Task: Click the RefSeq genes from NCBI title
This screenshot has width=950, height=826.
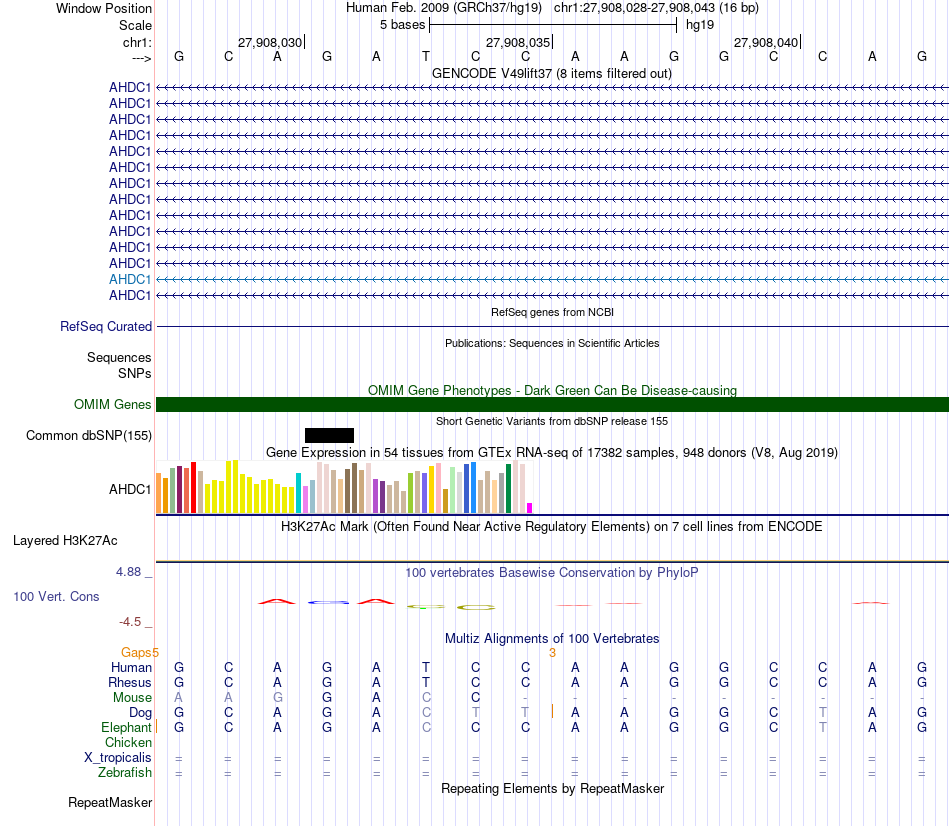Action: click(552, 312)
